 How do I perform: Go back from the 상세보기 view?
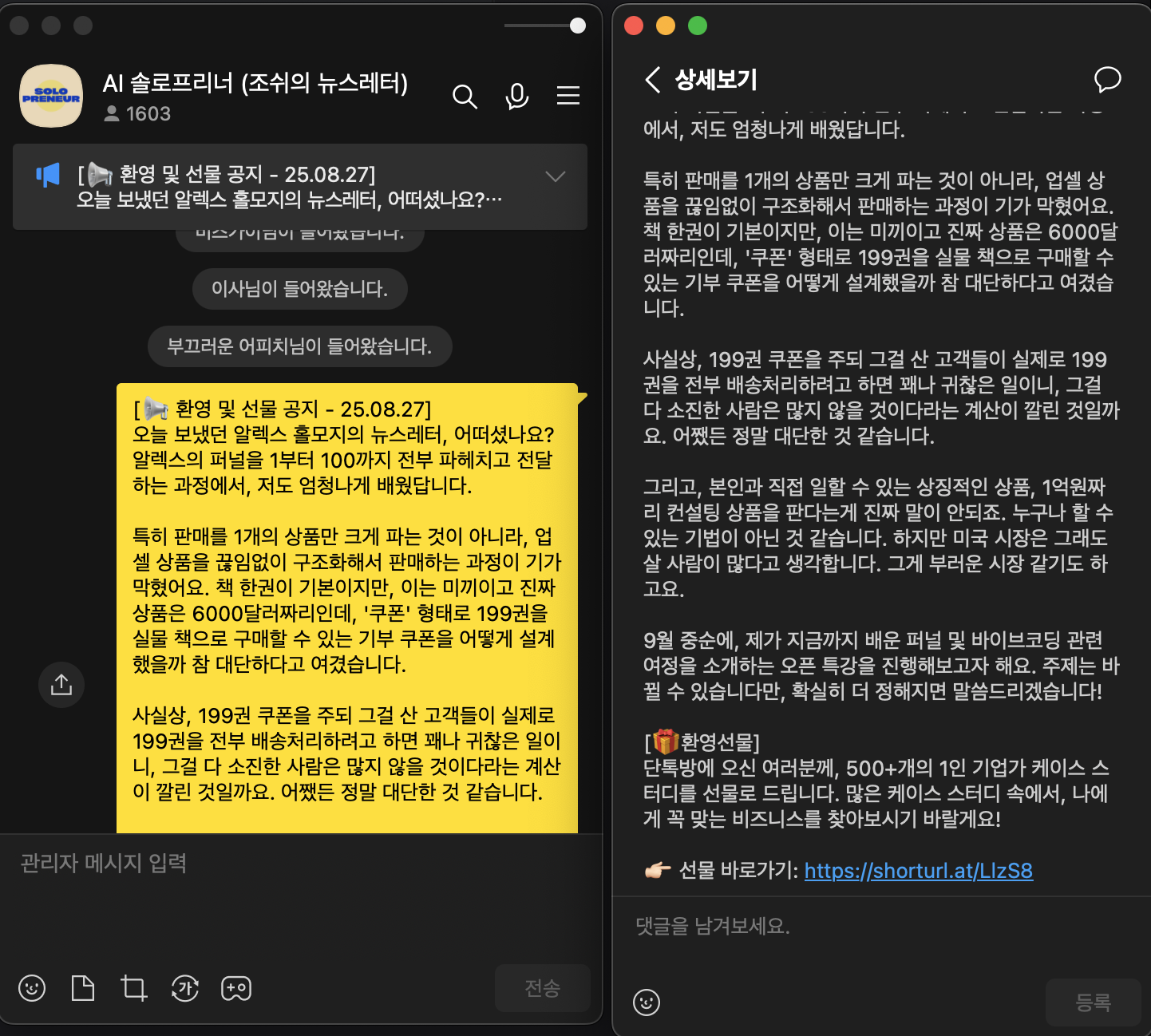coord(654,80)
